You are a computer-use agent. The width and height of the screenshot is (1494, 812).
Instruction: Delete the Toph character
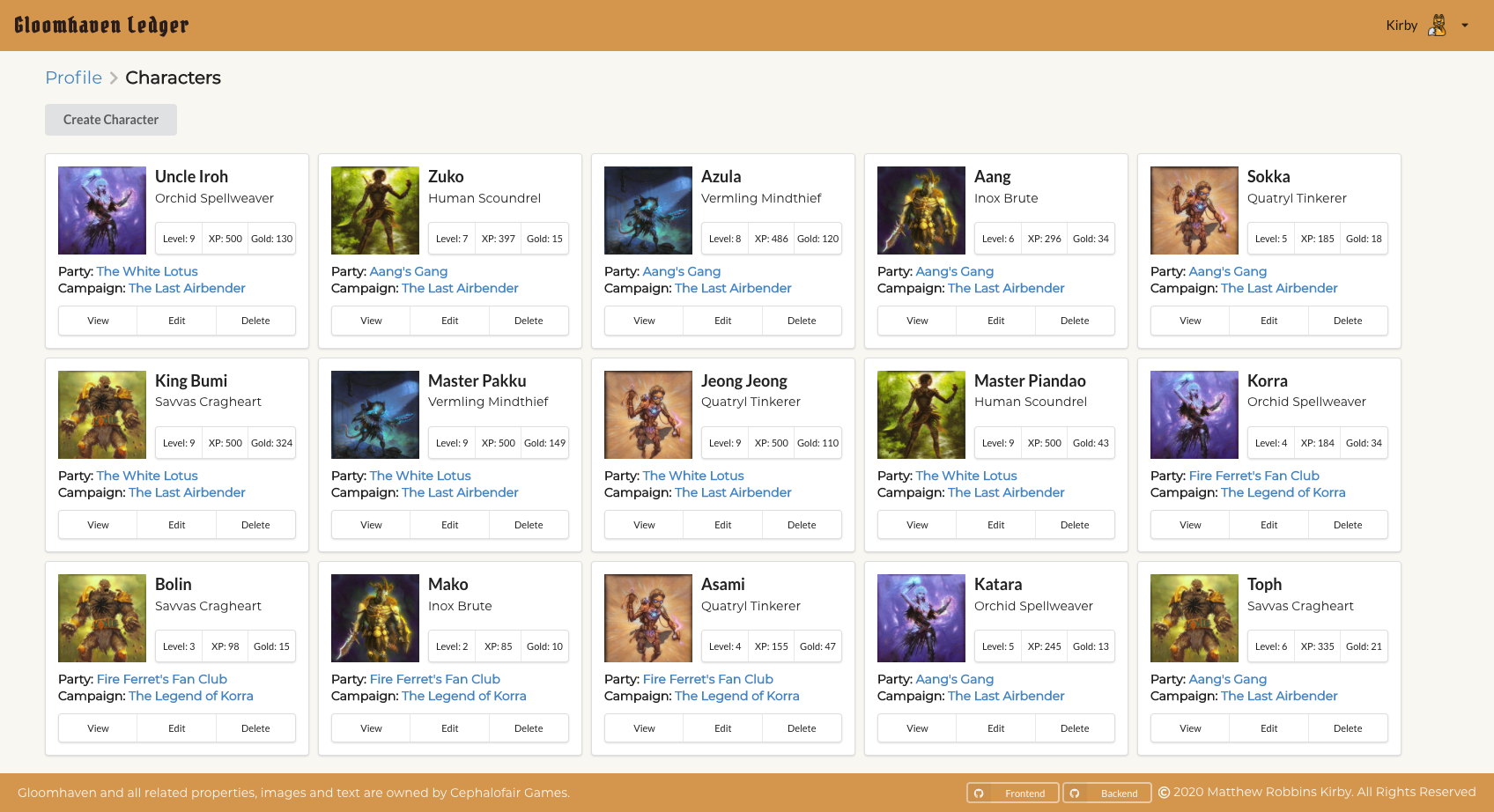(1348, 728)
